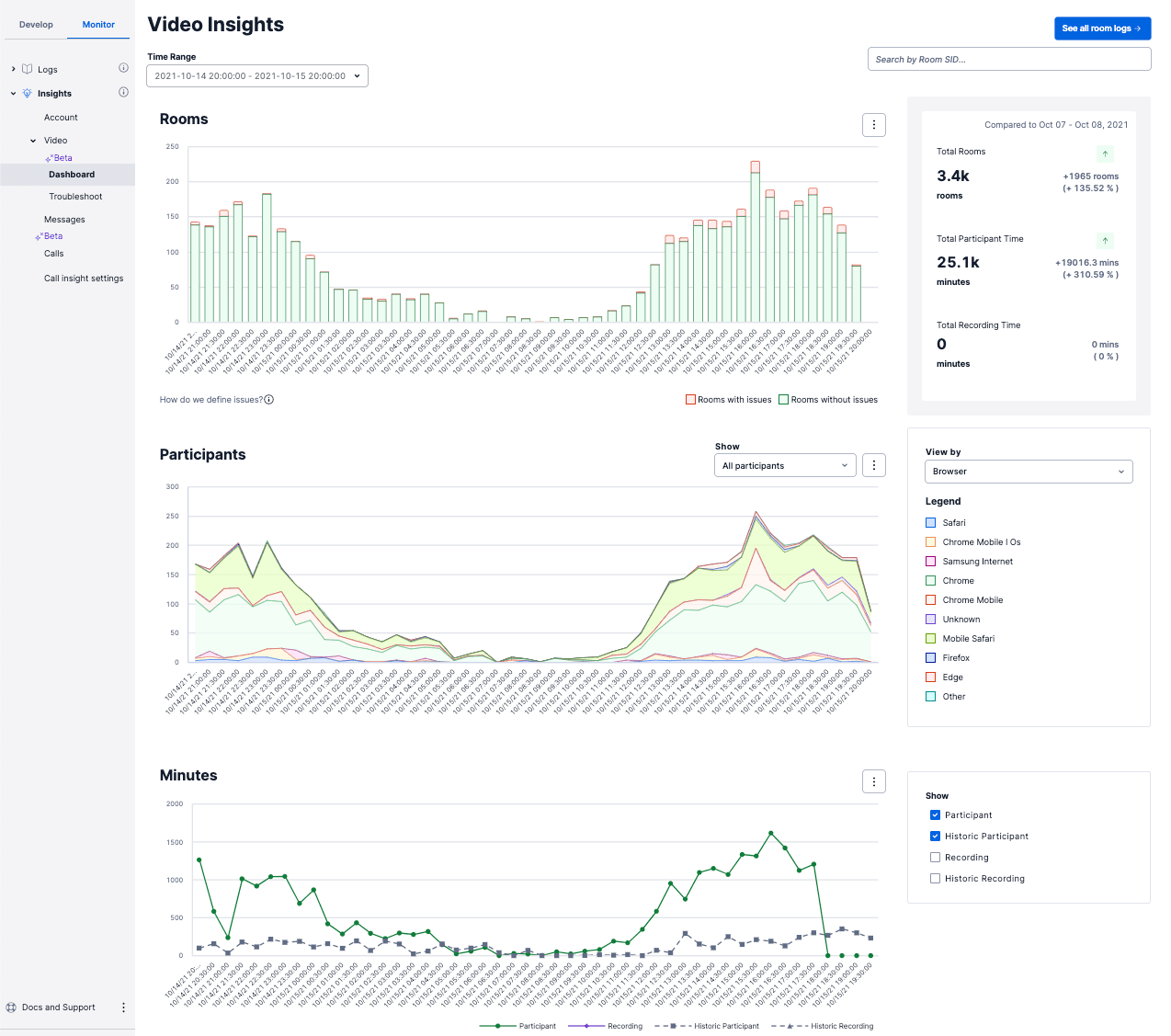
Task: Click the Insights lightbulb icon in sidebar
Action: tap(28, 93)
